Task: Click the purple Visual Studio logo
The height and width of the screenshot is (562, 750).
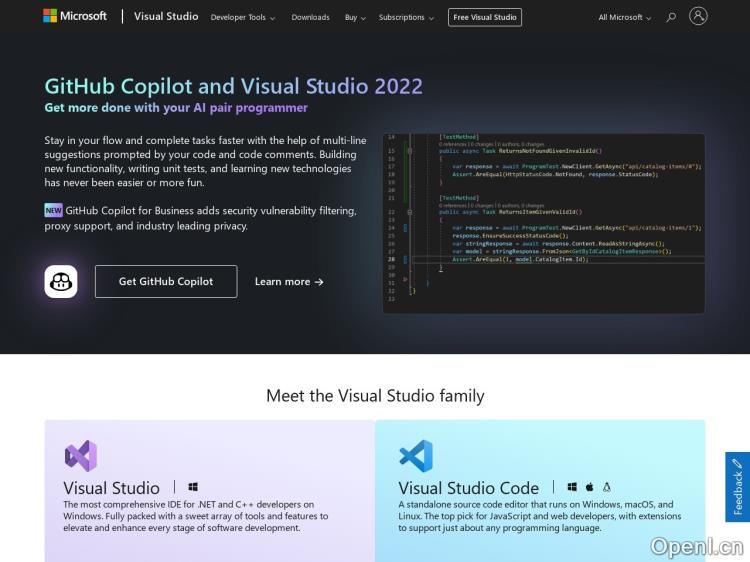Action: [81, 456]
